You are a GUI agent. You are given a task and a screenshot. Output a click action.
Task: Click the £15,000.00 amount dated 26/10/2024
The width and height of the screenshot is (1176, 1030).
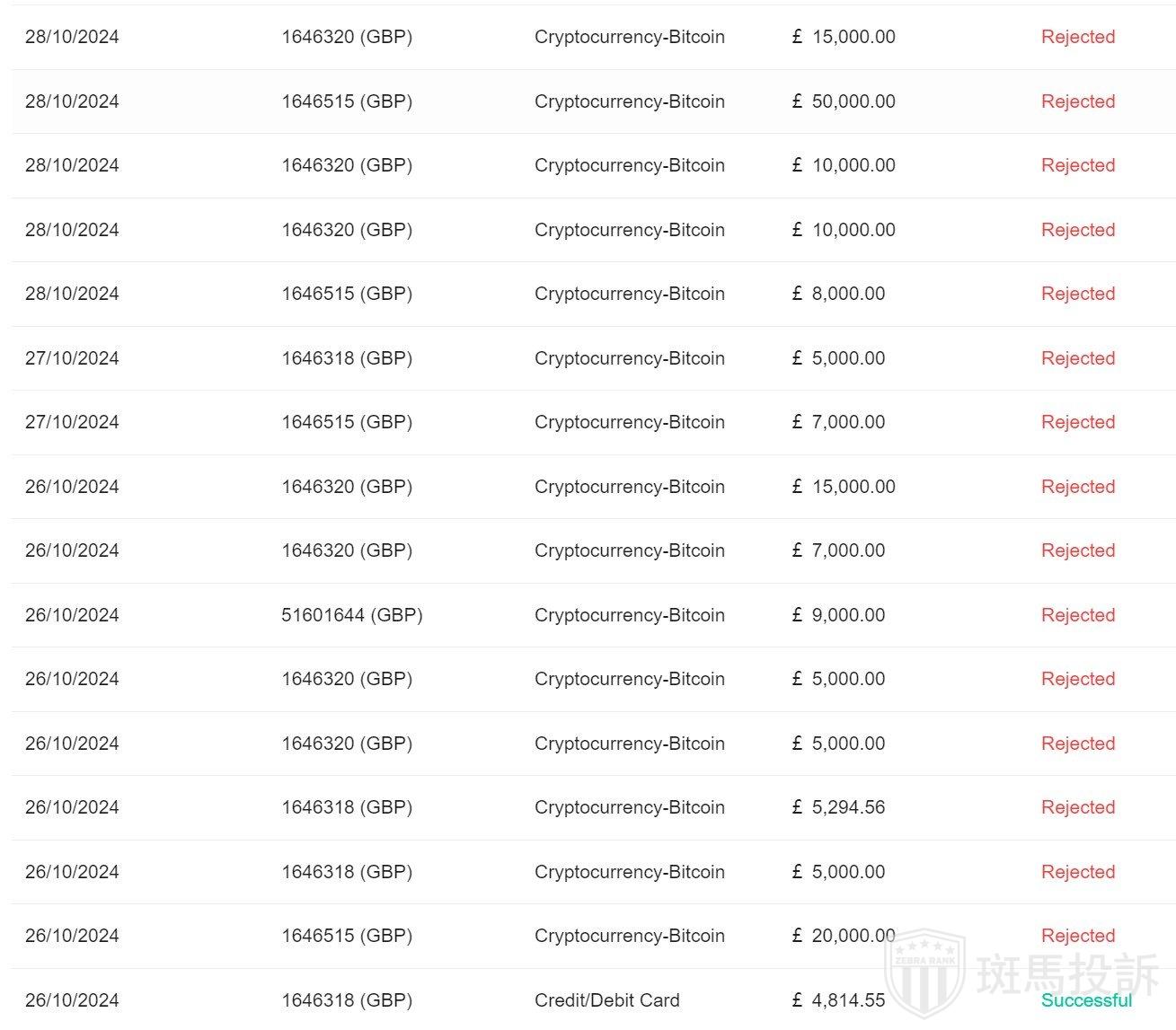click(x=844, y=487)
